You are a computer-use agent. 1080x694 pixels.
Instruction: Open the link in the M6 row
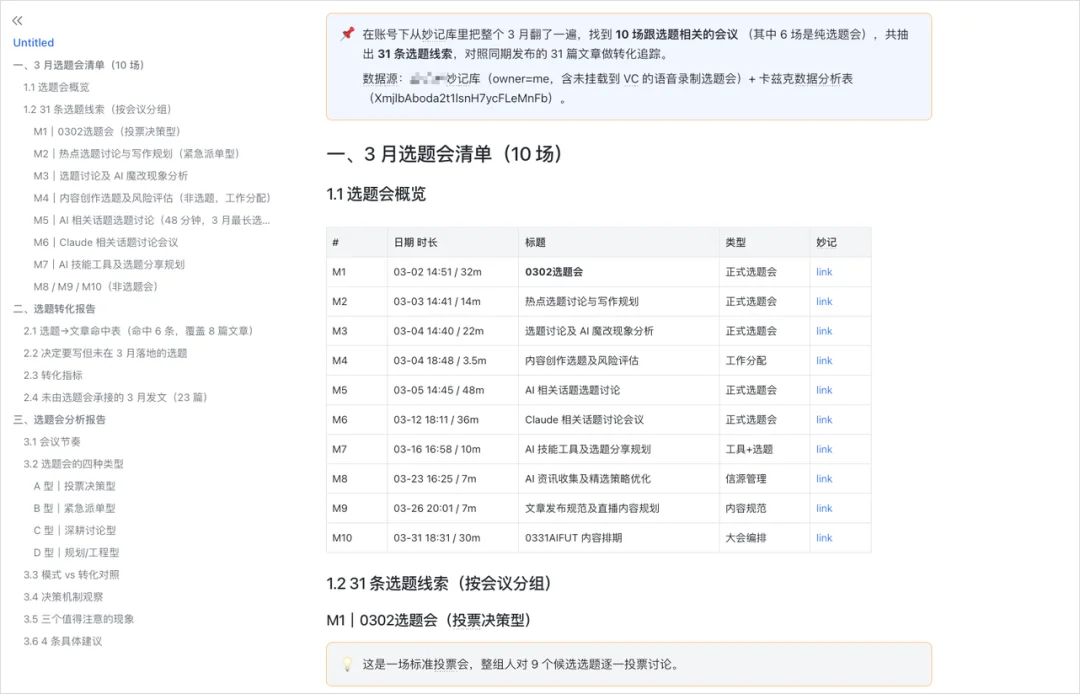(824, 420)
